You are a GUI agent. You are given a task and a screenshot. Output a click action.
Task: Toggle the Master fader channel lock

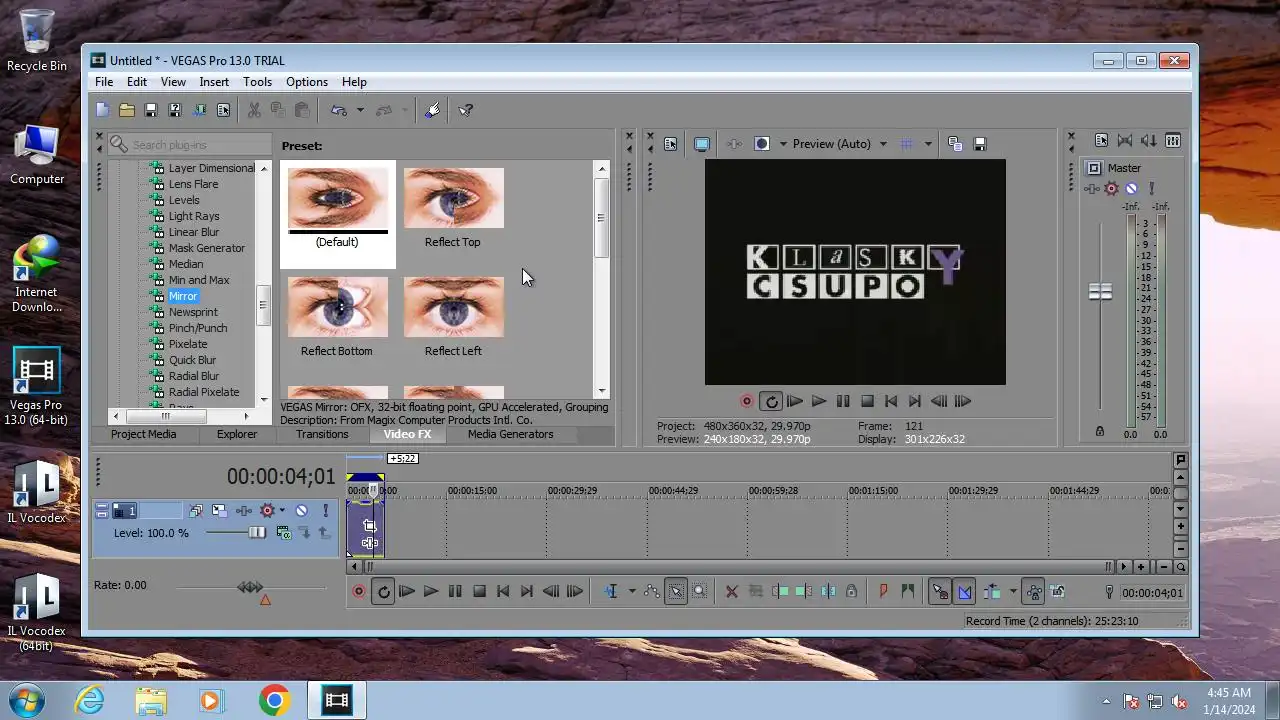click(1100, 431)
